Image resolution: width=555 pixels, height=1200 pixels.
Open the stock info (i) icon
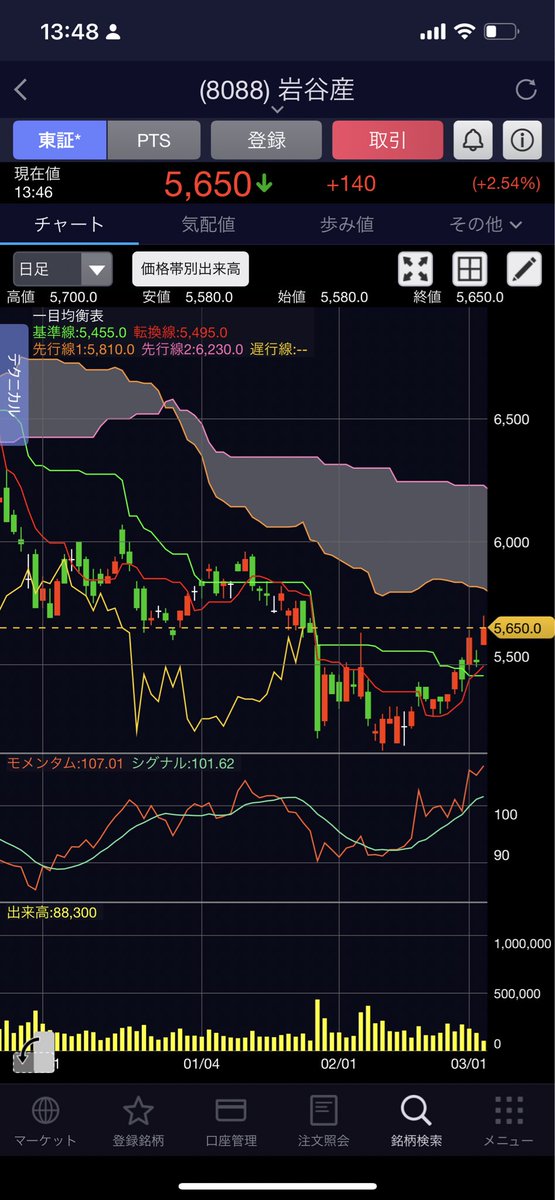521,140
